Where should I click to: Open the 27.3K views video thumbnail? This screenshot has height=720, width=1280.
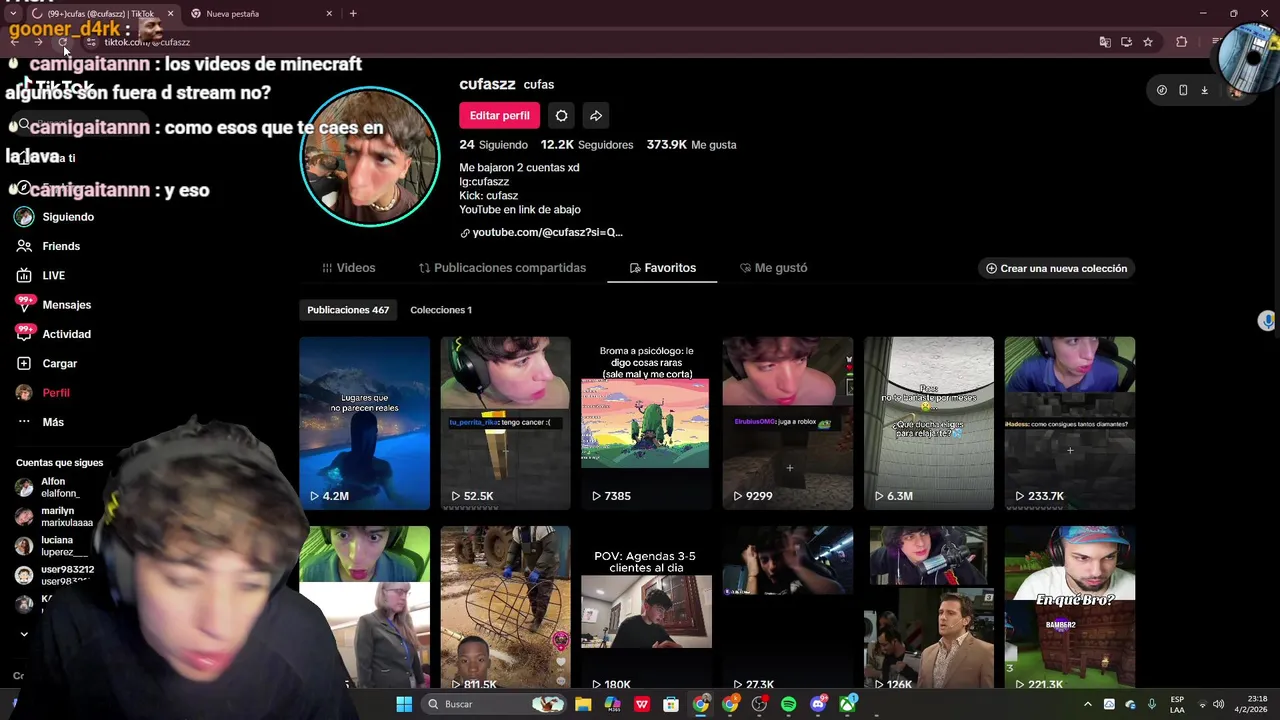point(787,607)
